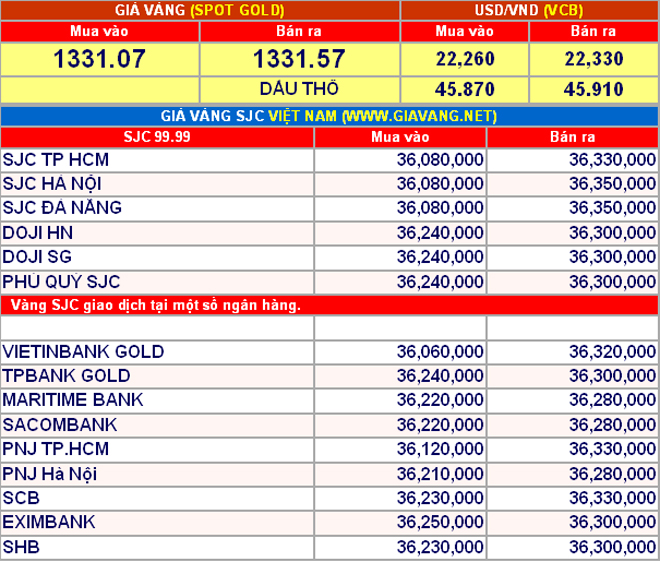Select the VIETINBANK GOLD row label
Viewport: 660px width, 562px height.
point(84,352)
